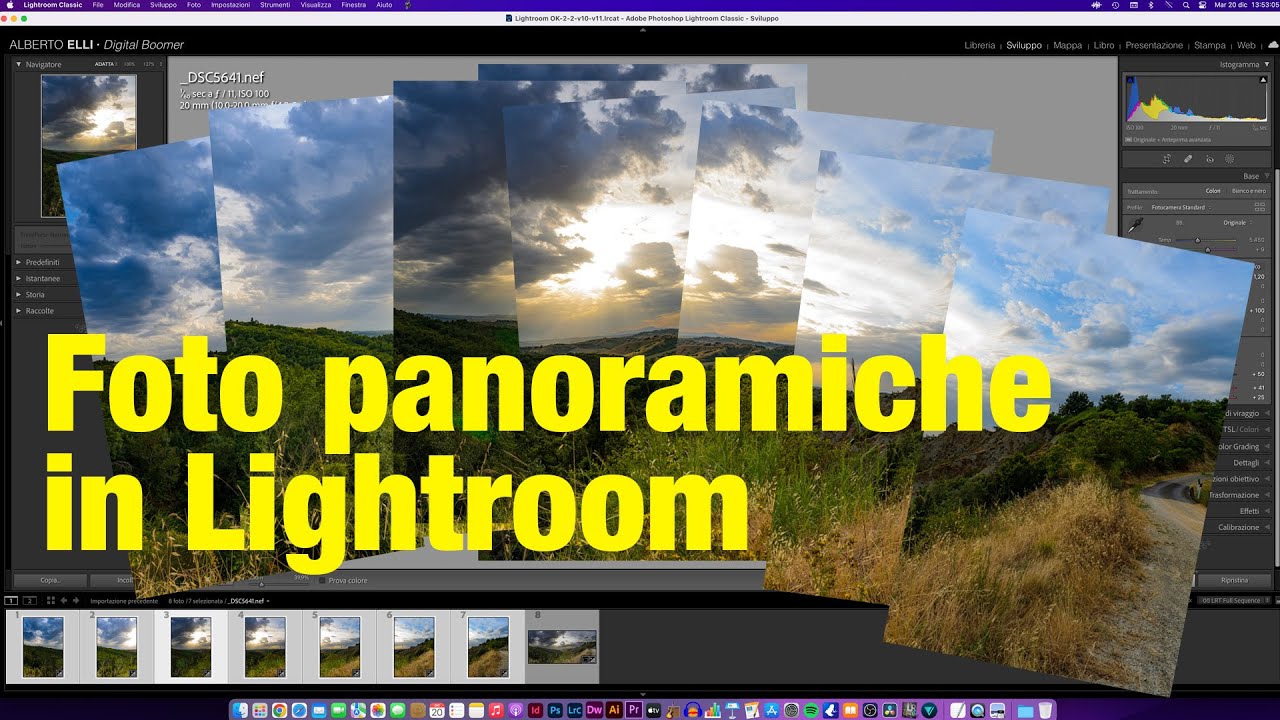The width and height of the screenshot is (1280, 720).
Task: Select the Crop overlay tool icon
Action: point(1167,159)
